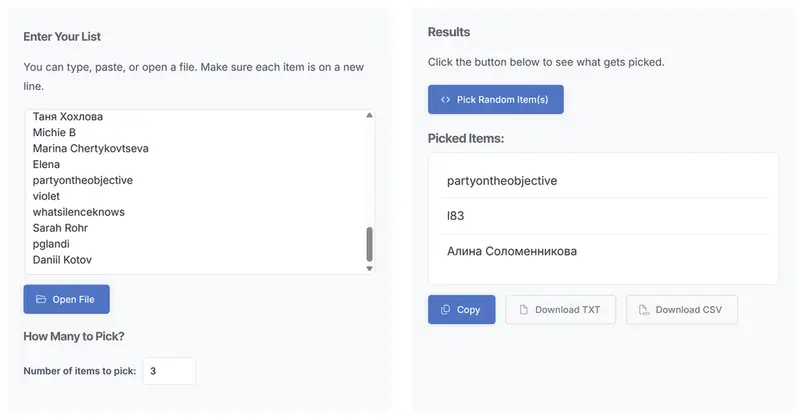Click the Number of items to pick field
800x417 pixels.
pos(168,371)
